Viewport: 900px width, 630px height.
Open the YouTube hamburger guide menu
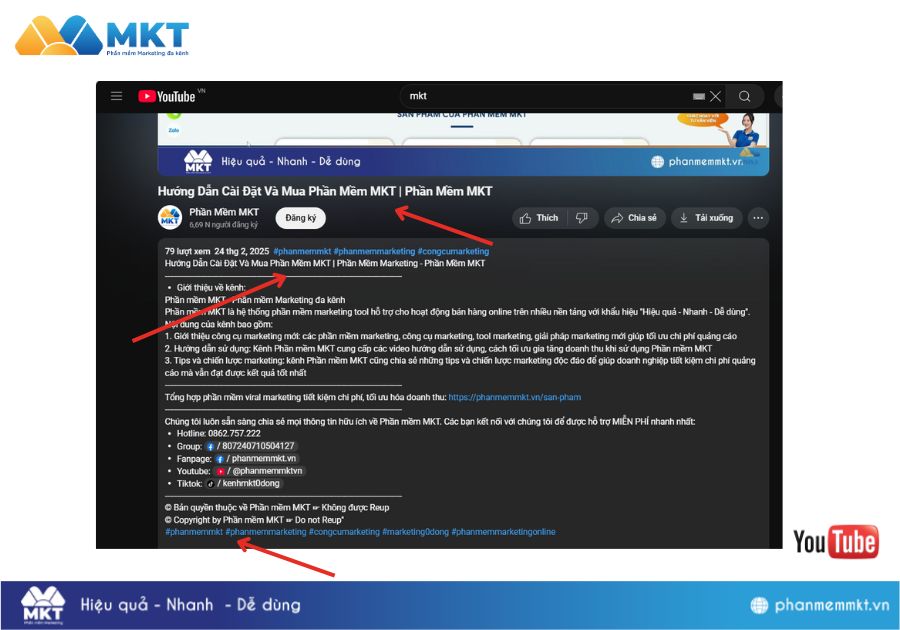click(x=117, y=96)
